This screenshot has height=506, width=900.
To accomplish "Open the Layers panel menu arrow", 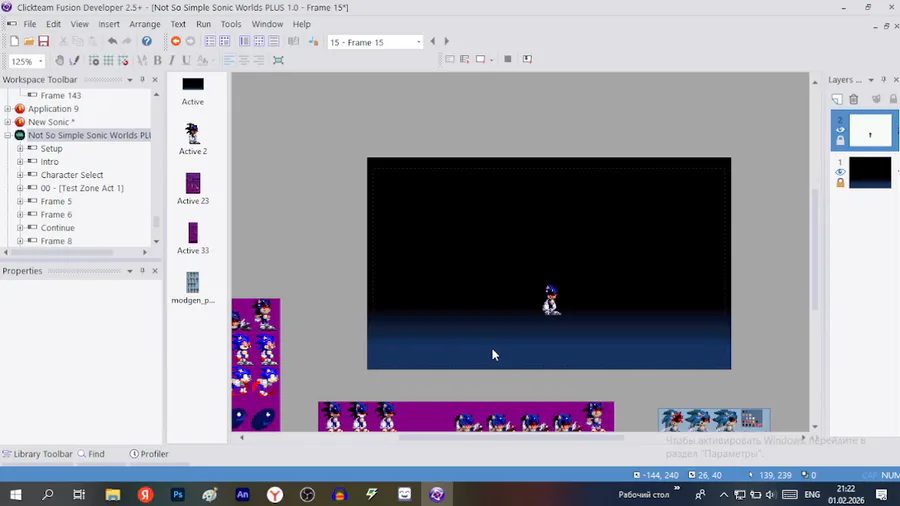I will (871, 80).
